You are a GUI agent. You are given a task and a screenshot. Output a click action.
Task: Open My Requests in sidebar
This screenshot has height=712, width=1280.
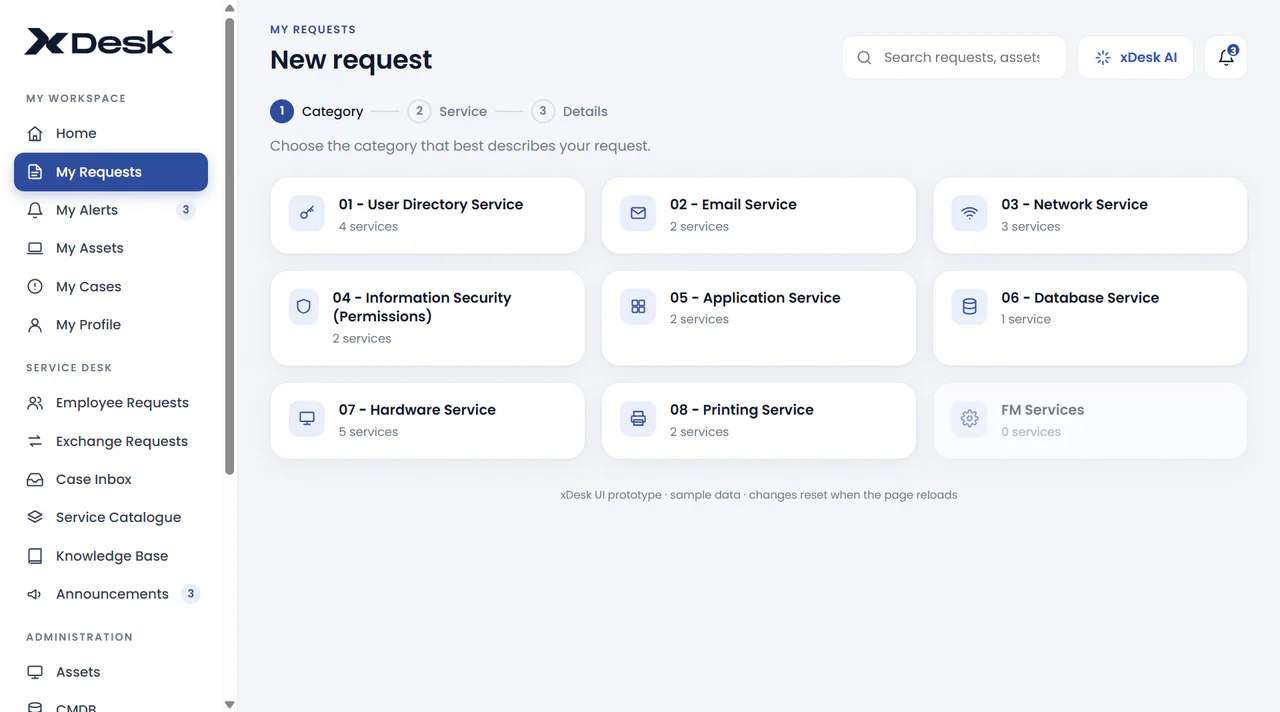pyautogui.click(x=111, y=172)
